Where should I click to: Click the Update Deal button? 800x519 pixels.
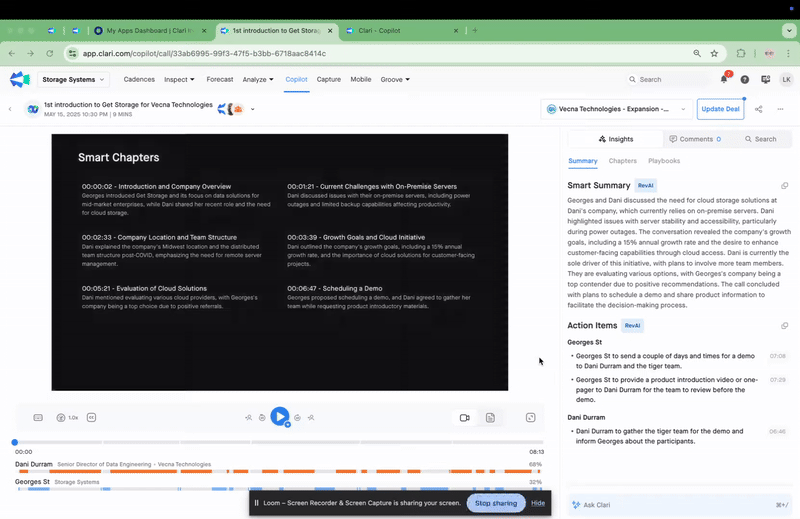720,109
